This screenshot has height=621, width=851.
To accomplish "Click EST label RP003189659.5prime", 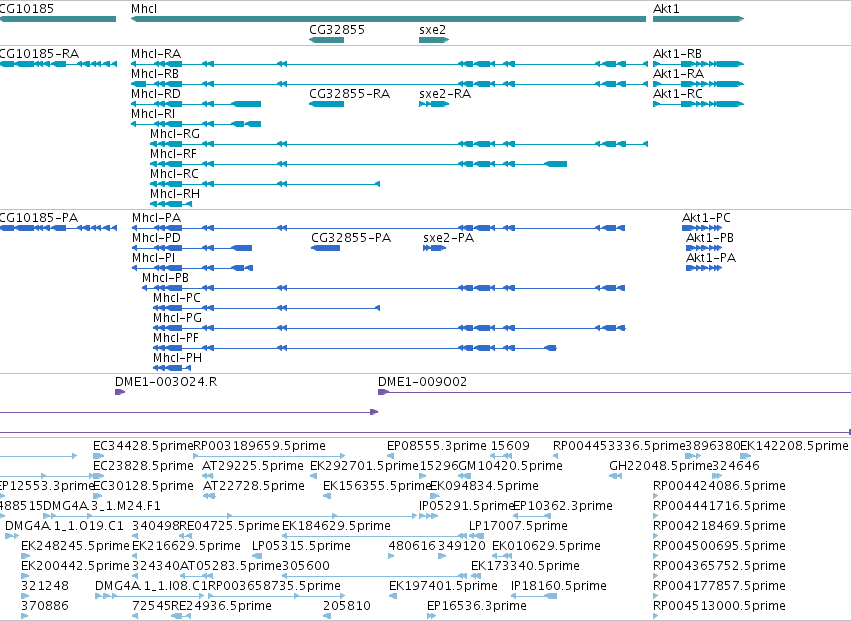I will 259,446.
